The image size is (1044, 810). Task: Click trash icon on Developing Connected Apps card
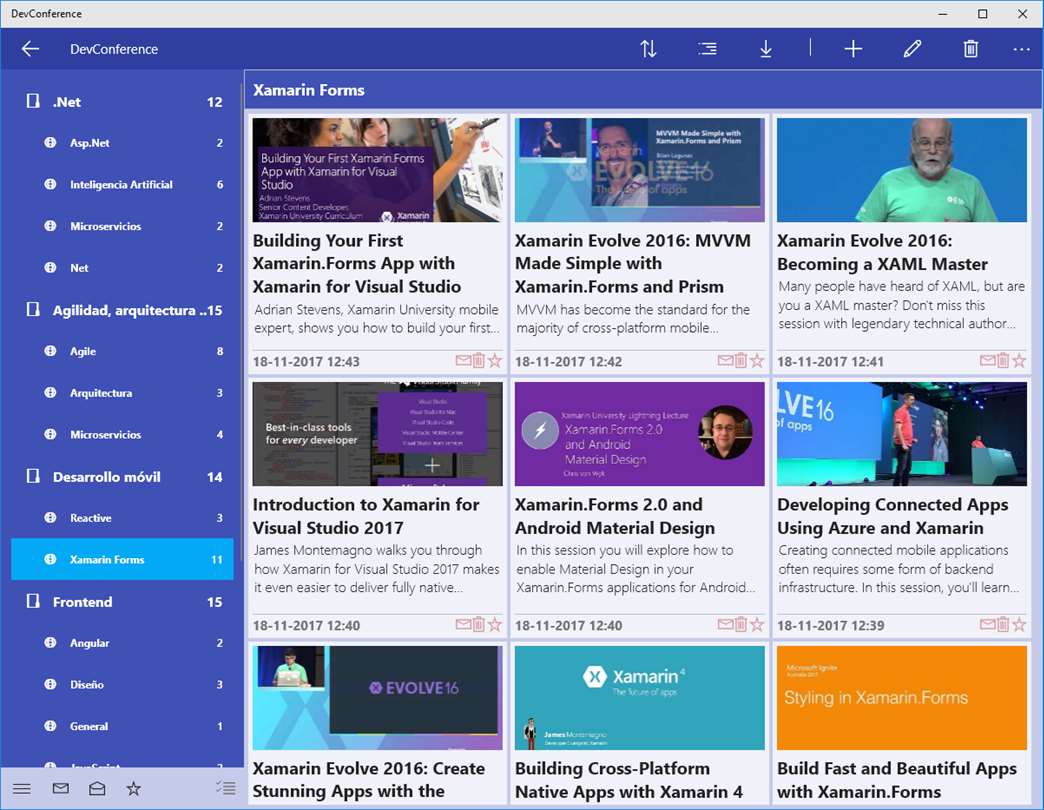click(x=1003, y=624)
